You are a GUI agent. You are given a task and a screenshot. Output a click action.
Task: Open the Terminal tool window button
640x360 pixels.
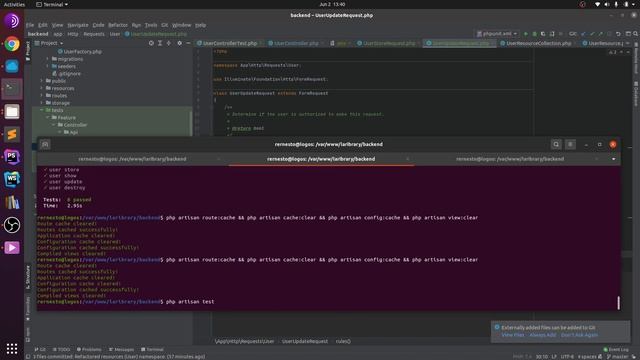152,349
